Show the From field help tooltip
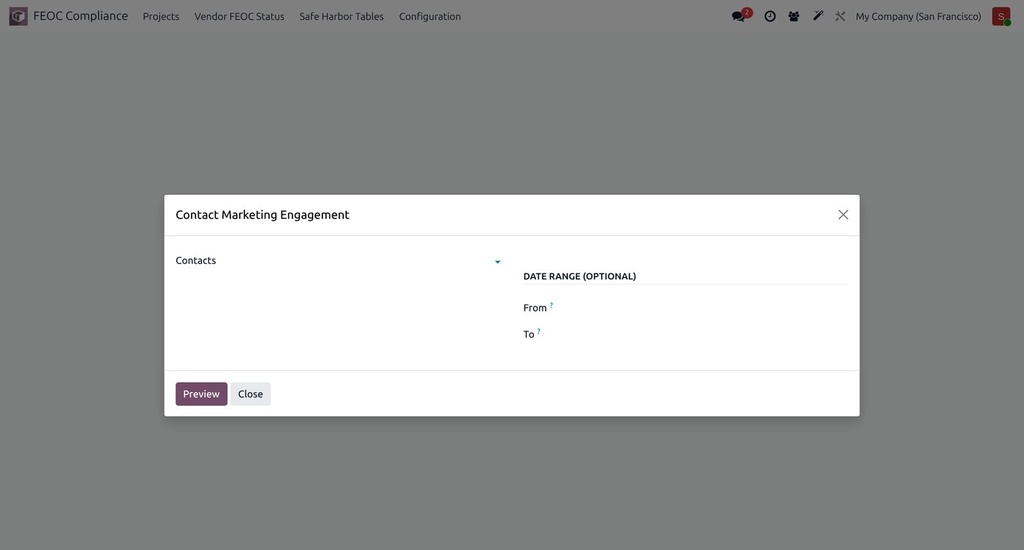Viewport: 1024px width, 550px height. (551, 305)
